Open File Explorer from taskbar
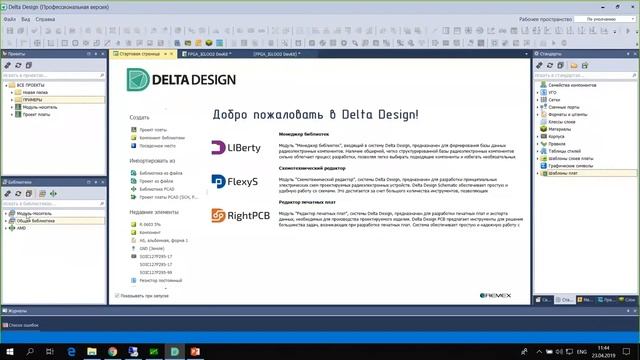The image size is (640, 360). point(92,351)
